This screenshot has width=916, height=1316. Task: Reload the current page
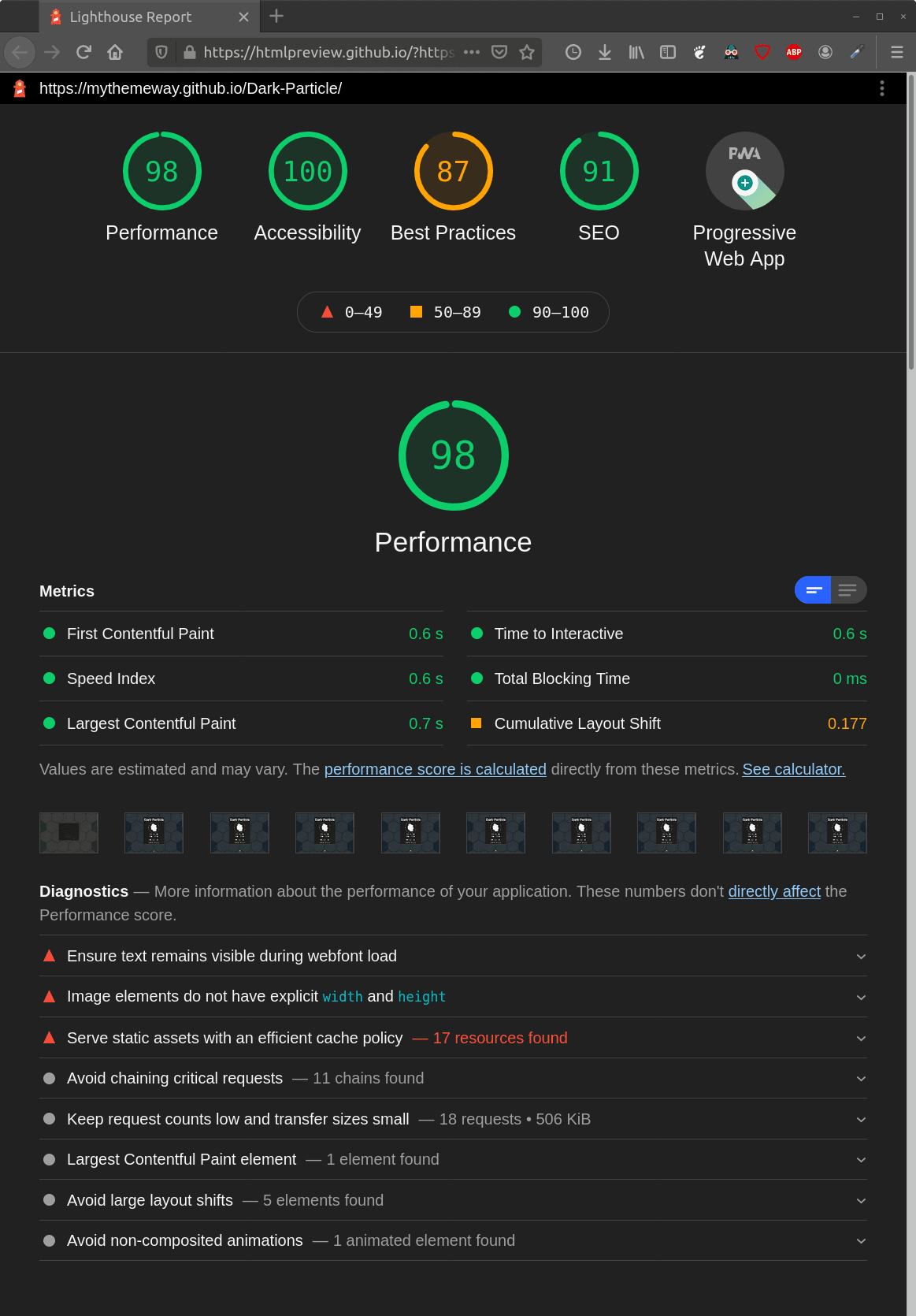coord(83,52)
